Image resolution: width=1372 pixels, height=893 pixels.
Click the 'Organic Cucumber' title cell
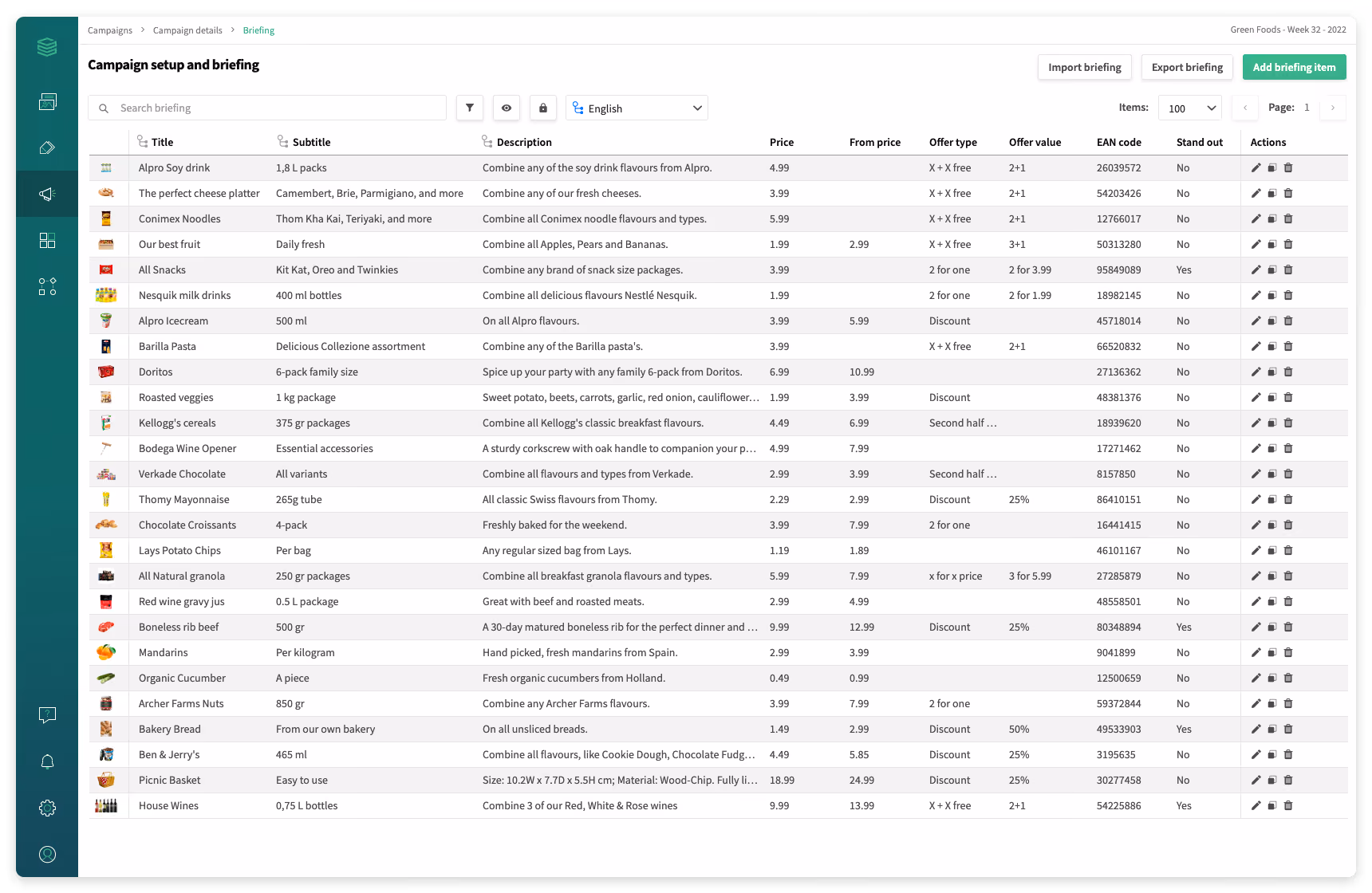(x=182, y=678)
